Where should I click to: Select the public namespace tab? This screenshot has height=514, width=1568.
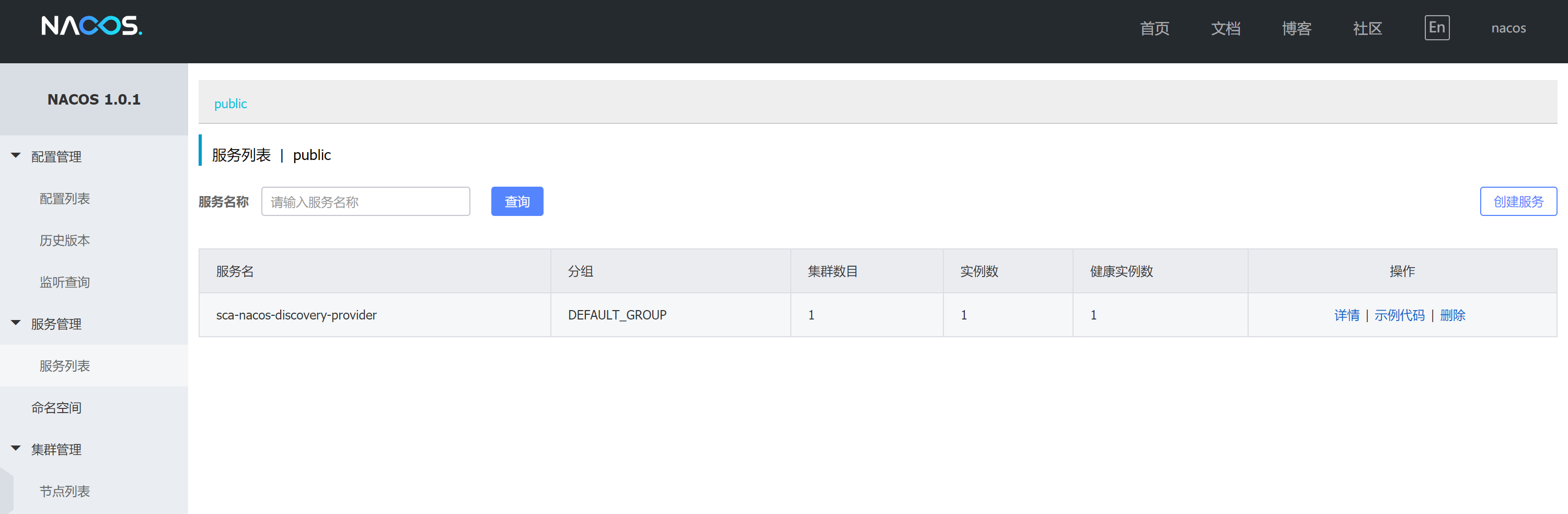tap(230, 104)
